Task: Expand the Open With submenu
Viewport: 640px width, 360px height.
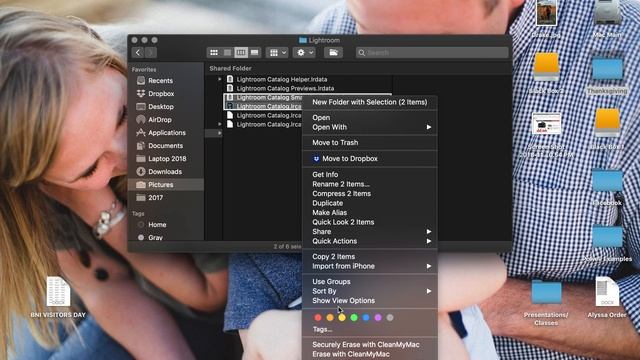Action: point(370,127)
